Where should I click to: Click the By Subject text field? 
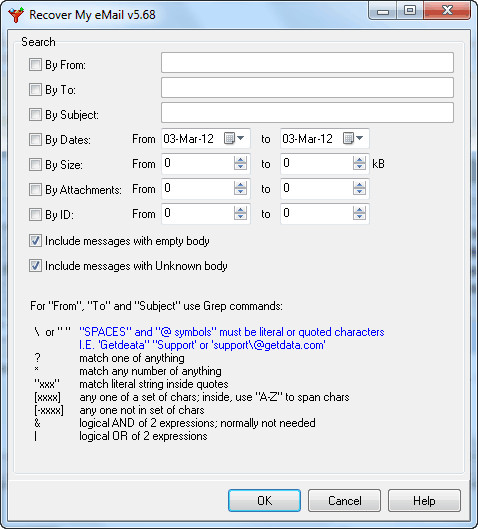[307, 113]
